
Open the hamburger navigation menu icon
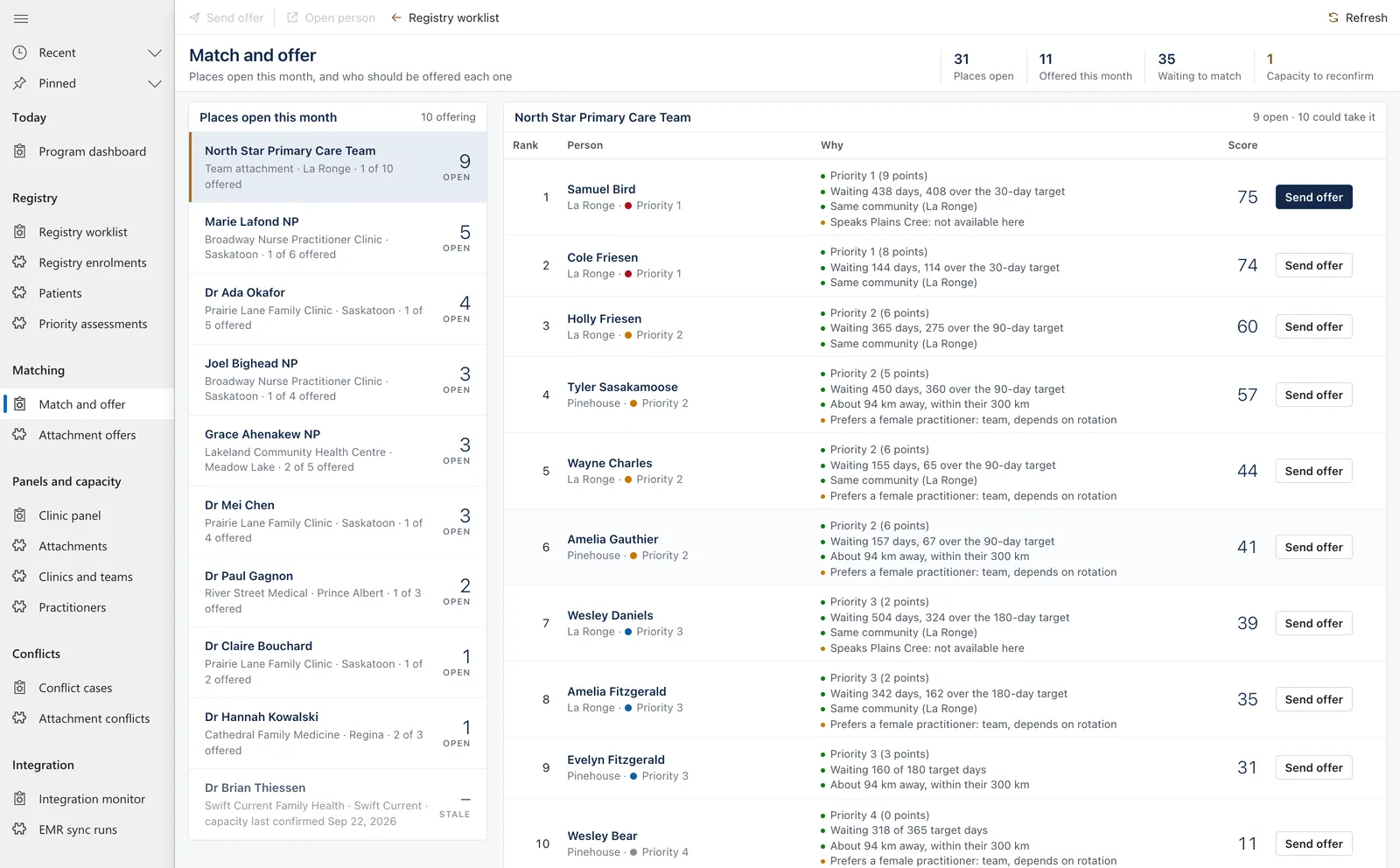[21, 18]
